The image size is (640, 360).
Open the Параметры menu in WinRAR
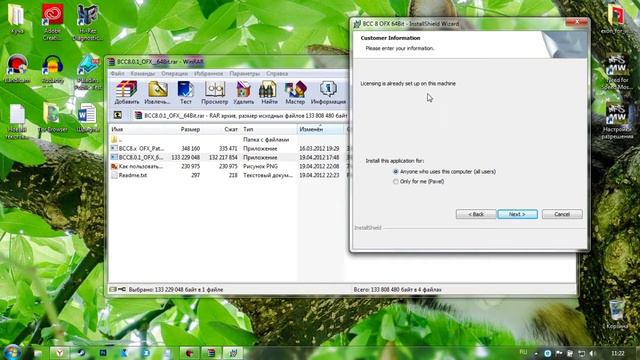(x=244, y=73)
